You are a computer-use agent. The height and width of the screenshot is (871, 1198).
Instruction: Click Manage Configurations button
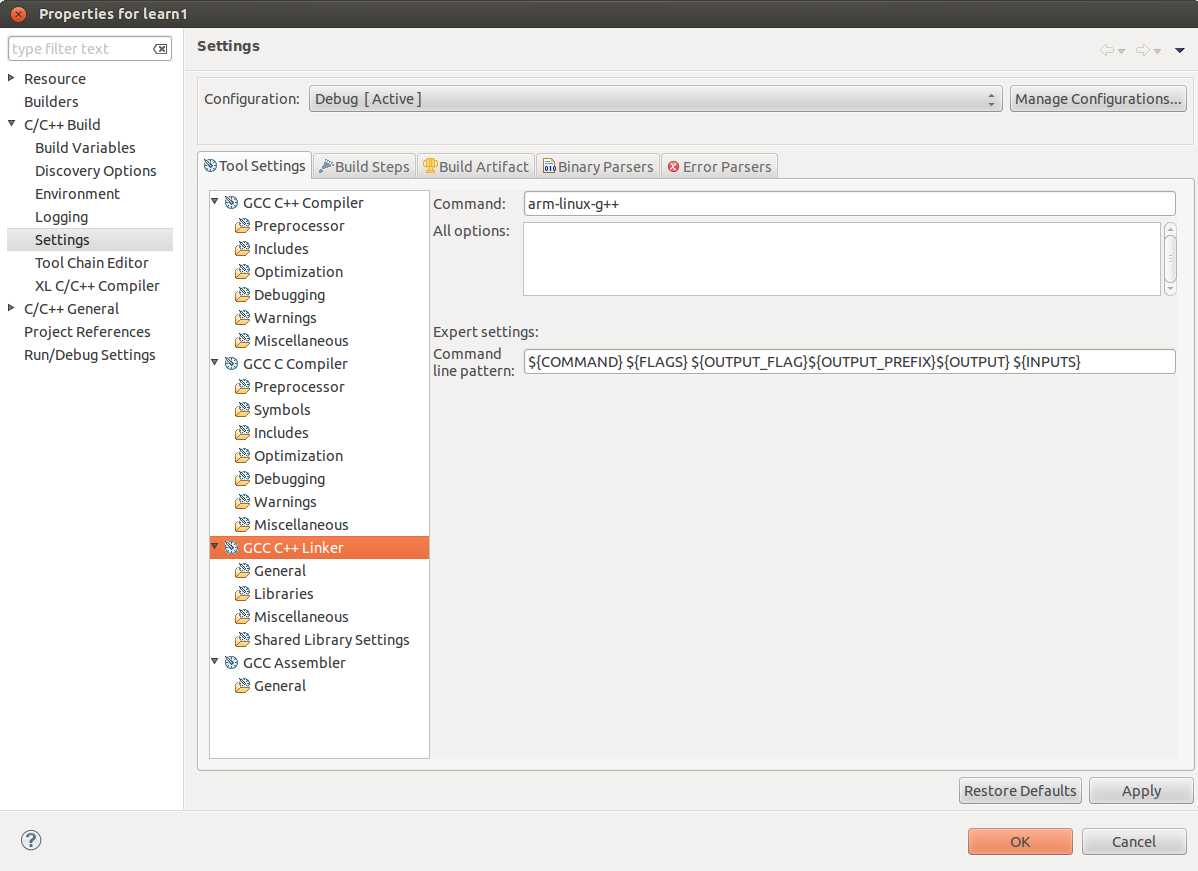point(1098,99)
